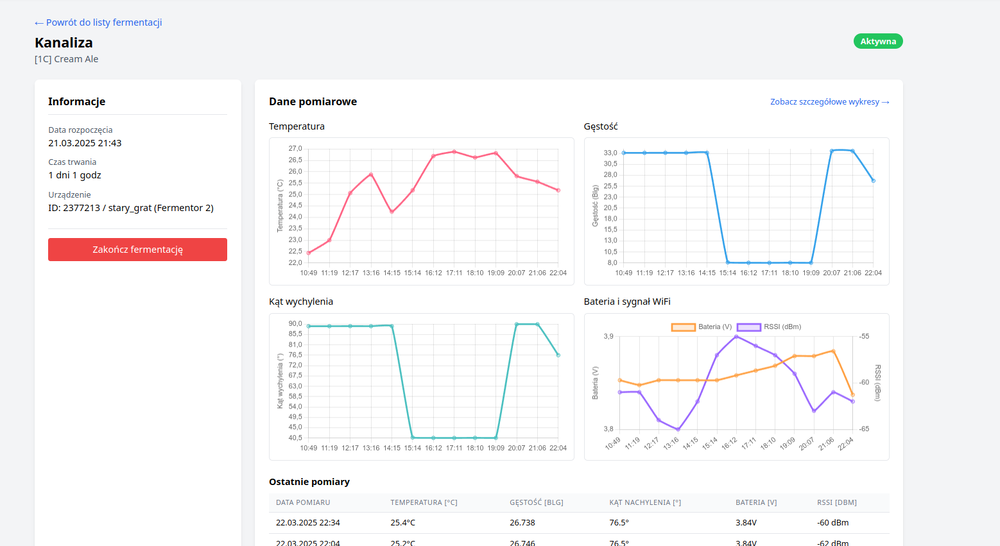Click the Data pomiaru column header
The image size is (1000, 546).
310,501
